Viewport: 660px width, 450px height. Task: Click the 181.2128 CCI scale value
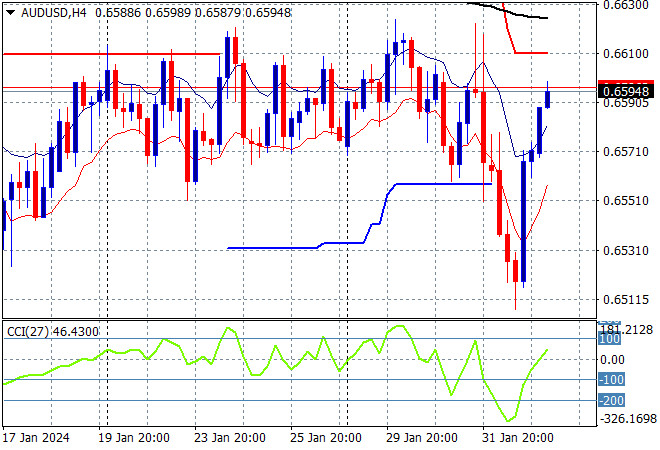point(628,329)
